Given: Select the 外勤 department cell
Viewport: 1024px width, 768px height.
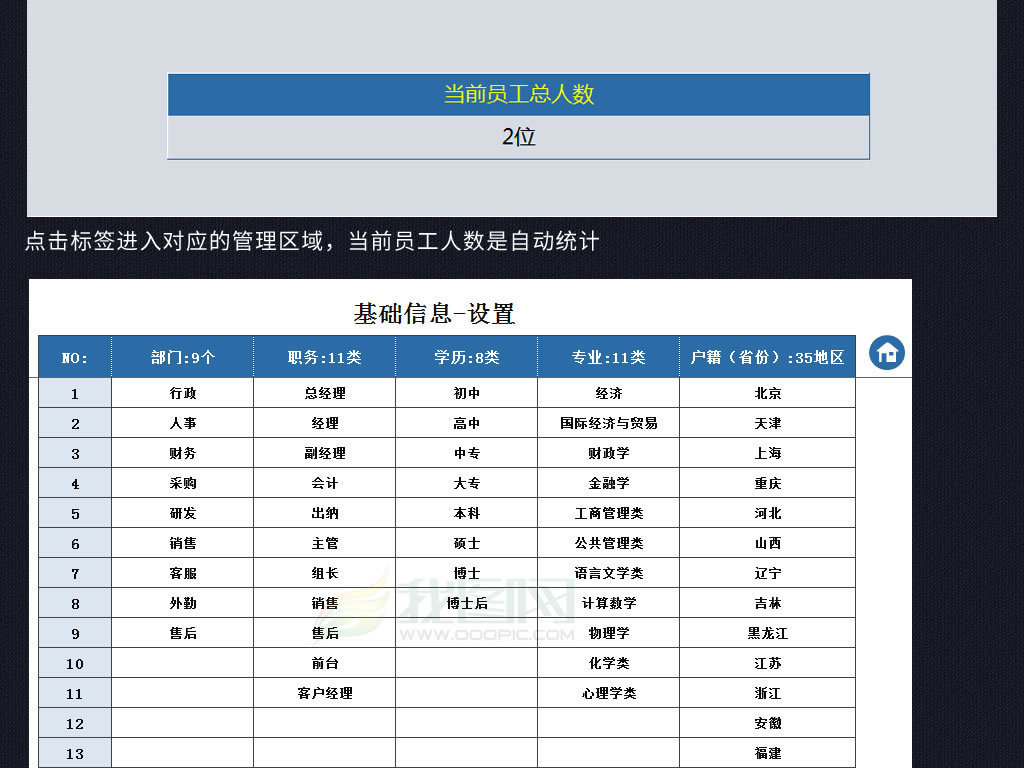Looking at the screenshot, I should point(182,603).
